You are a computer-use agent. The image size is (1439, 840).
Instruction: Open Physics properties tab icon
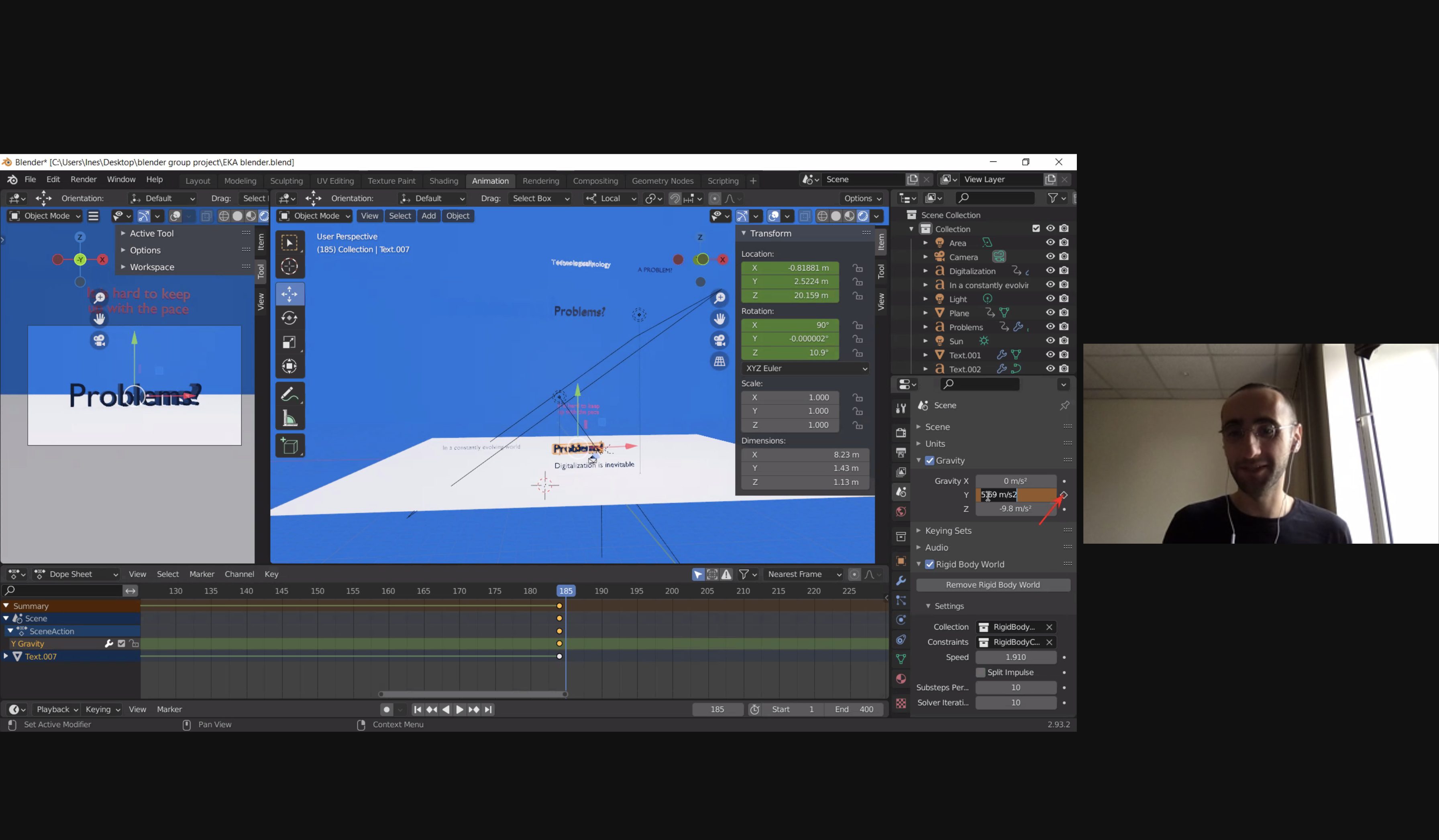coord(901,620)
